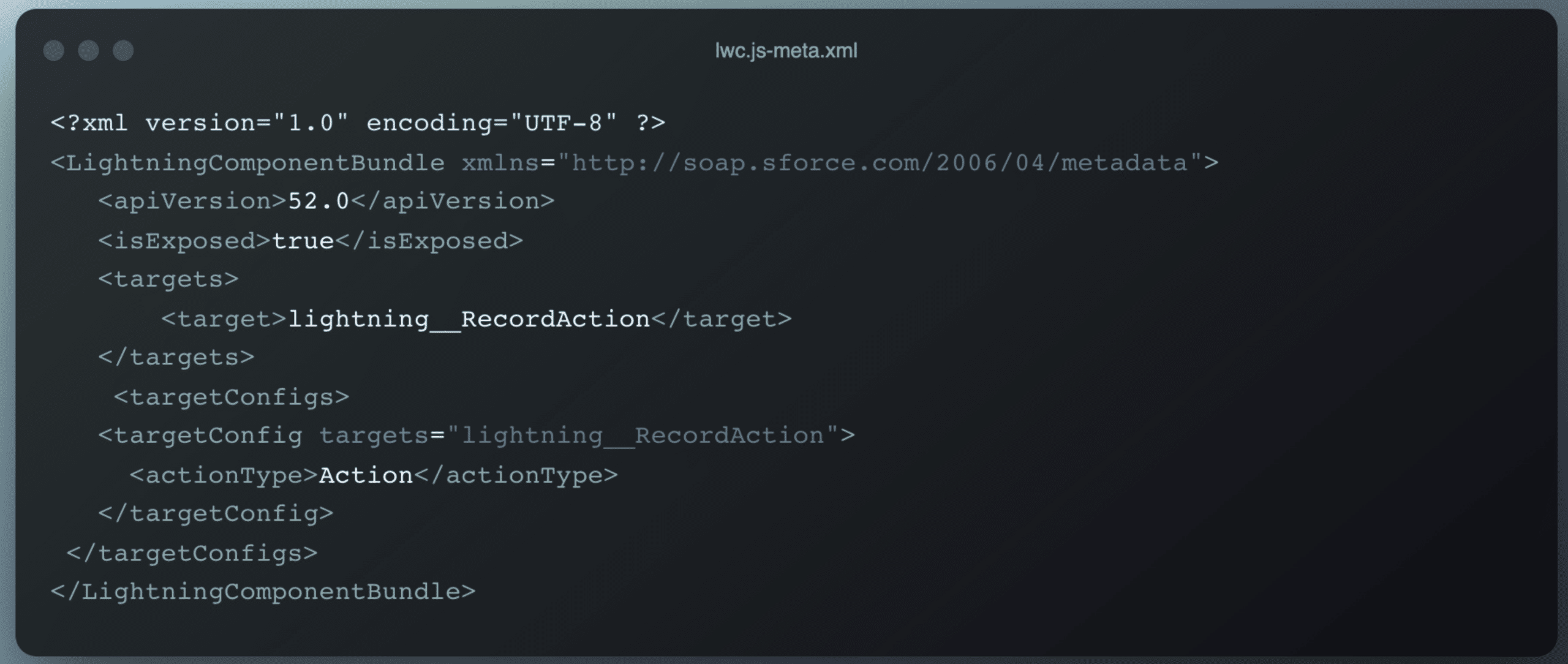Click the targetConfig targets attribute value
Viewport: 1568px width, 664px height.
click(x=643, y=436)
